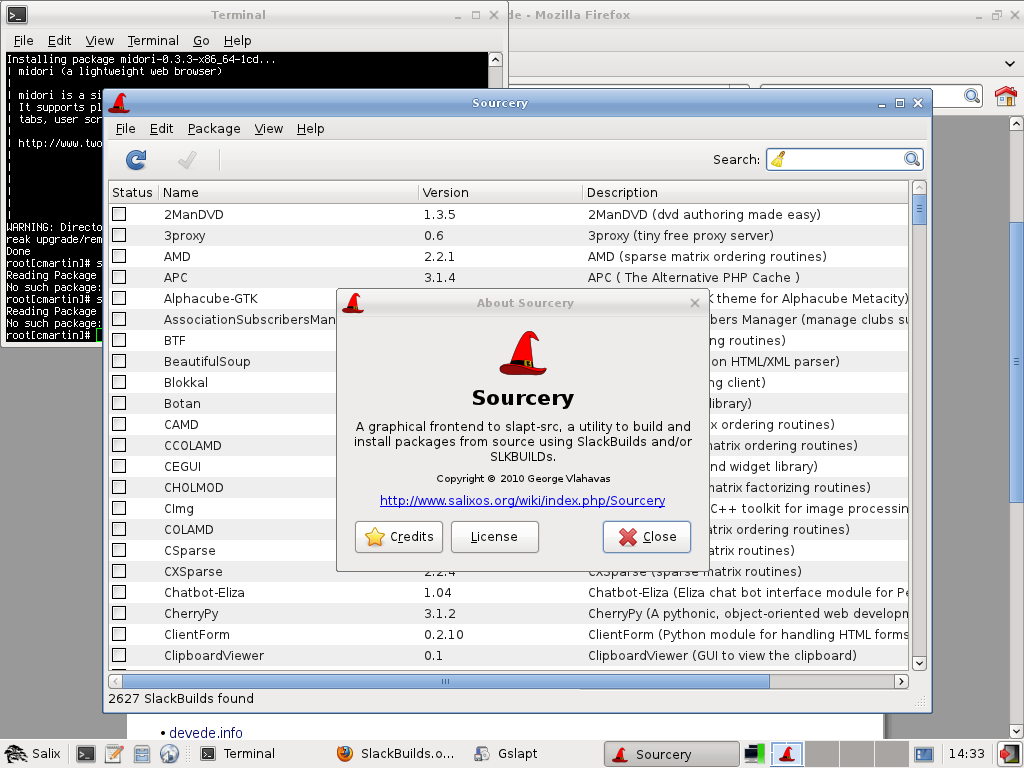Open the Salix start menu
Viewport: 1024px width, 768px height.
(33, 754)
